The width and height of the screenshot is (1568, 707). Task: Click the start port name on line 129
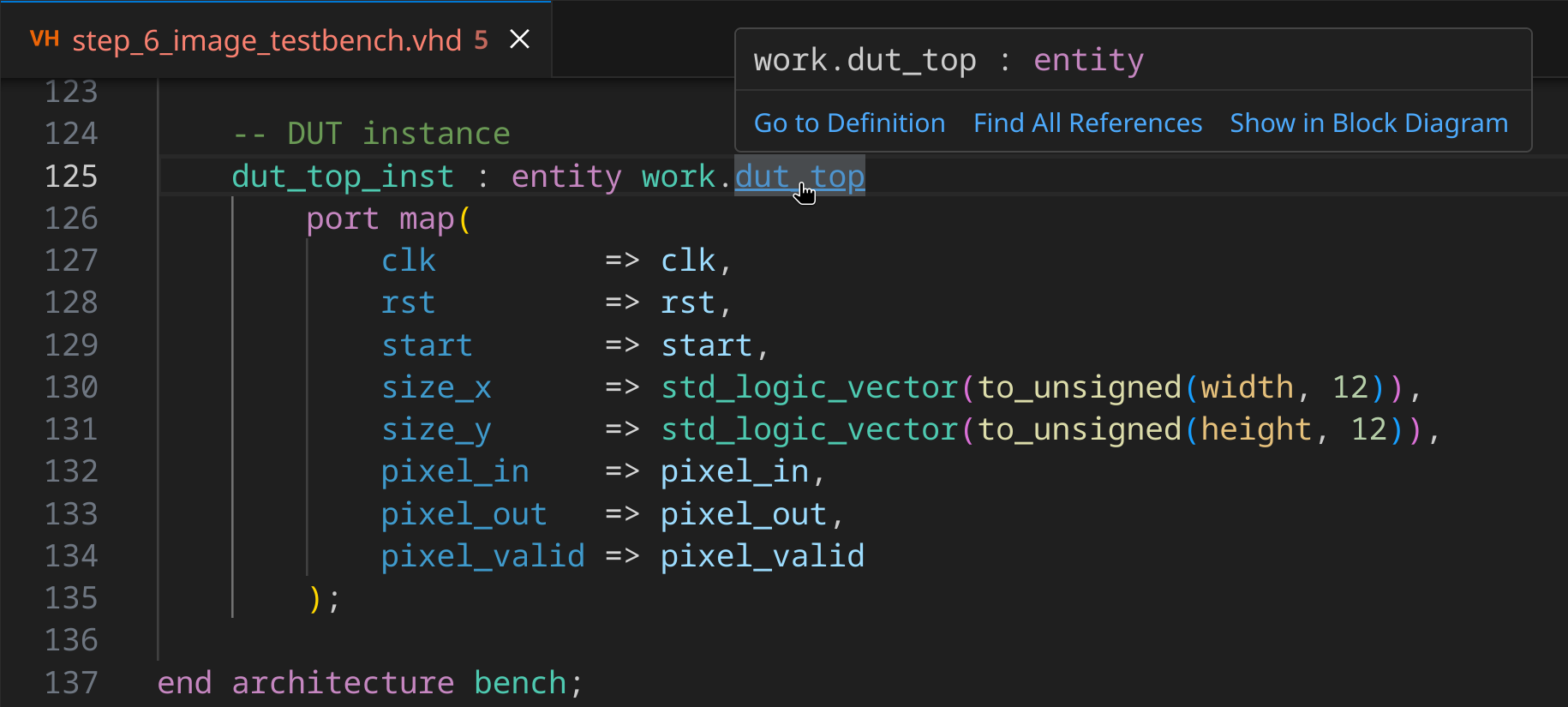pyautogui.click(x=427, y=346)
